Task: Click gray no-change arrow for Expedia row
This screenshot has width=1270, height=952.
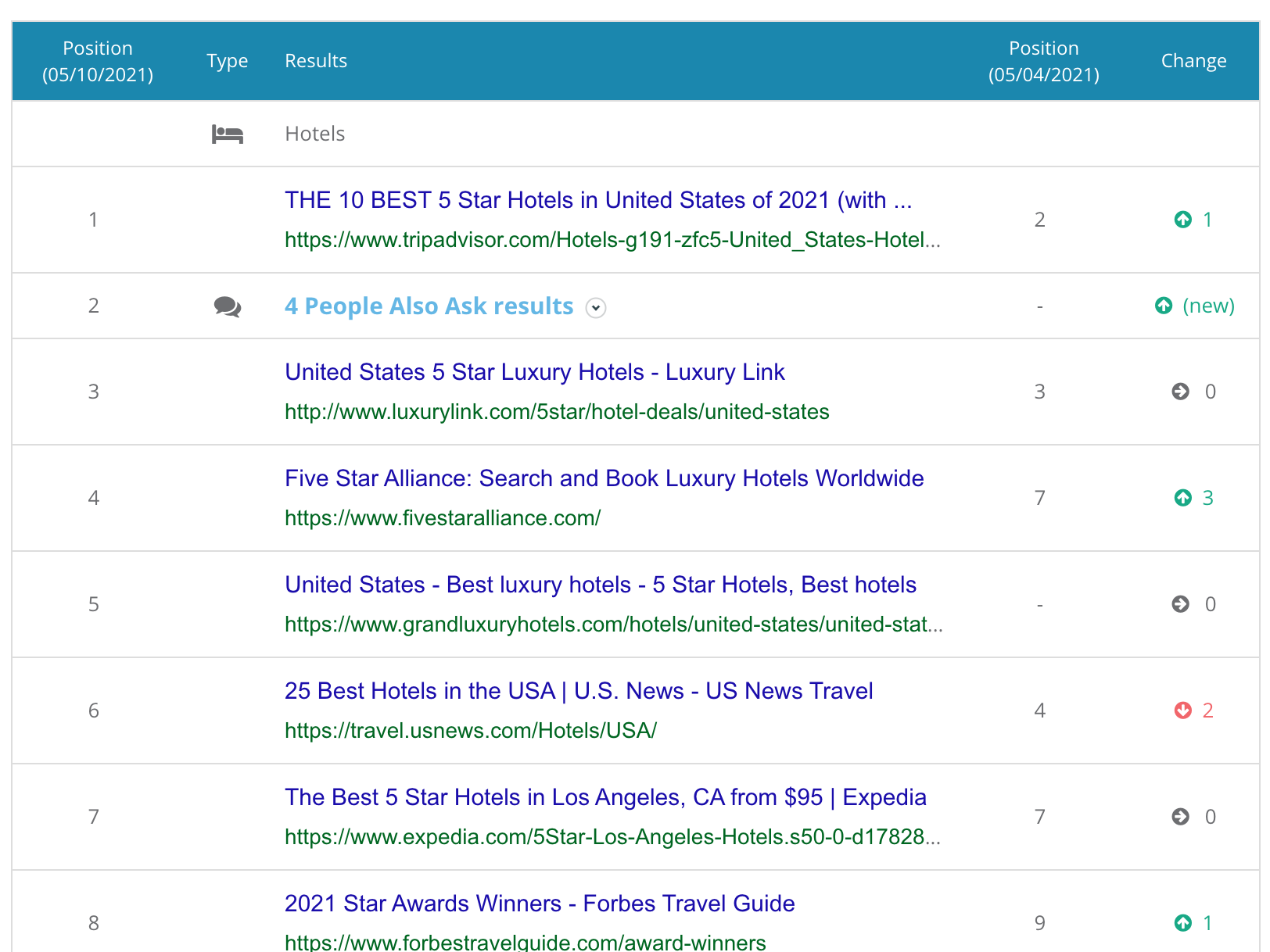Action: point(1180,817)
